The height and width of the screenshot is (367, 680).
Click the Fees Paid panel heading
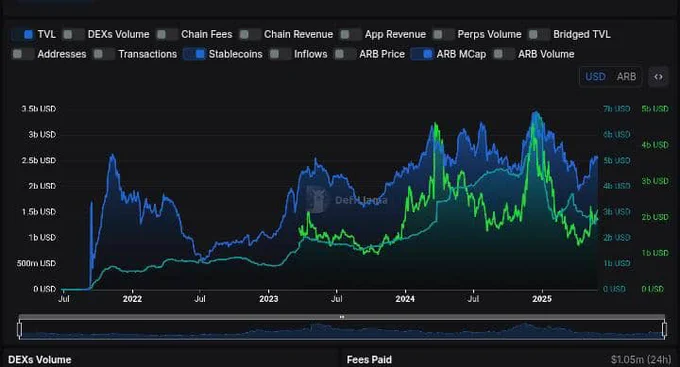pyautogui.click(x=369, y=360)
